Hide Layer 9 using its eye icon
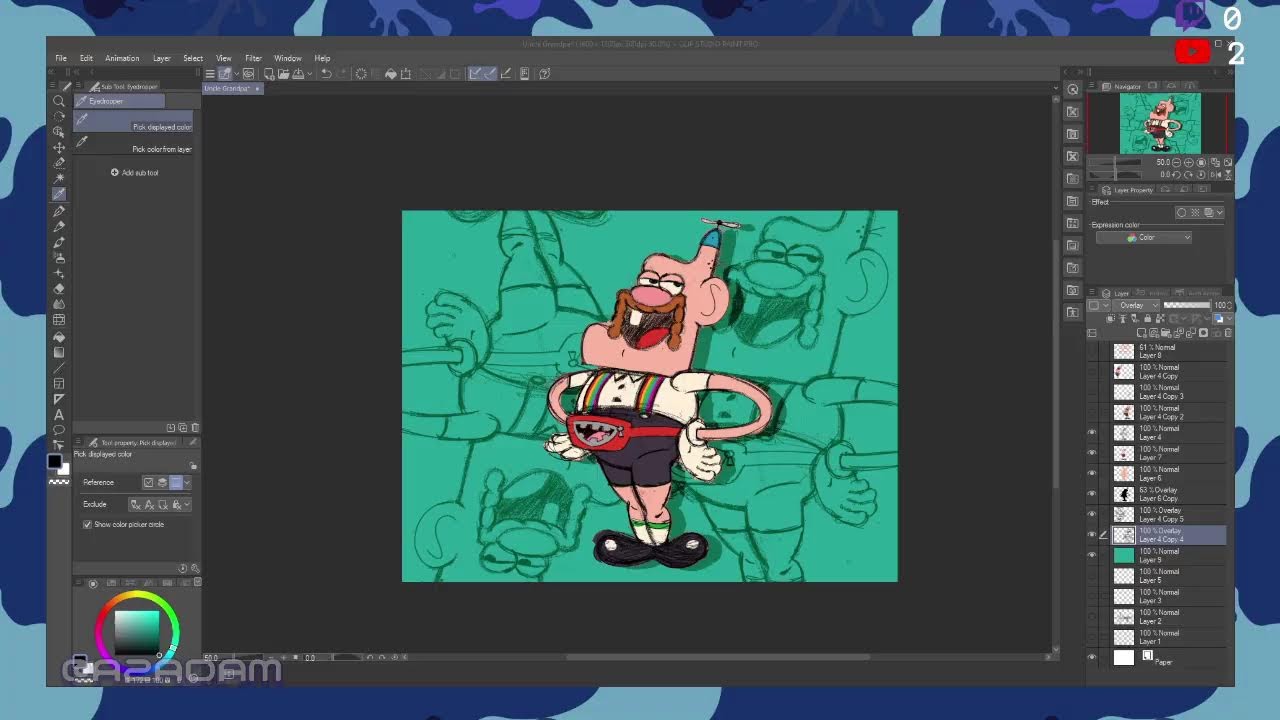1280x720 pixels. click(1092, 555)
